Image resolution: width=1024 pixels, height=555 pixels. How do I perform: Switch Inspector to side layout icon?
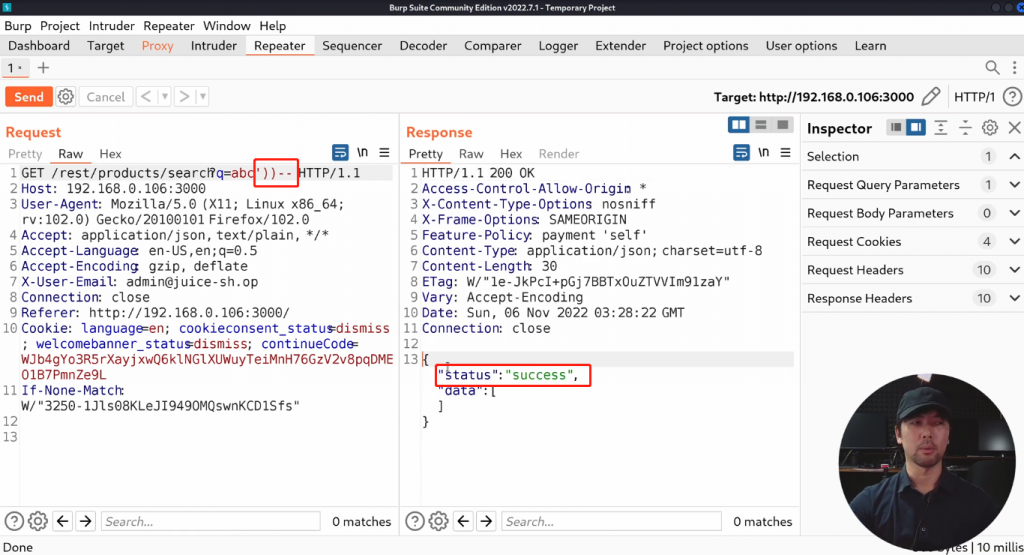point(916,127)
